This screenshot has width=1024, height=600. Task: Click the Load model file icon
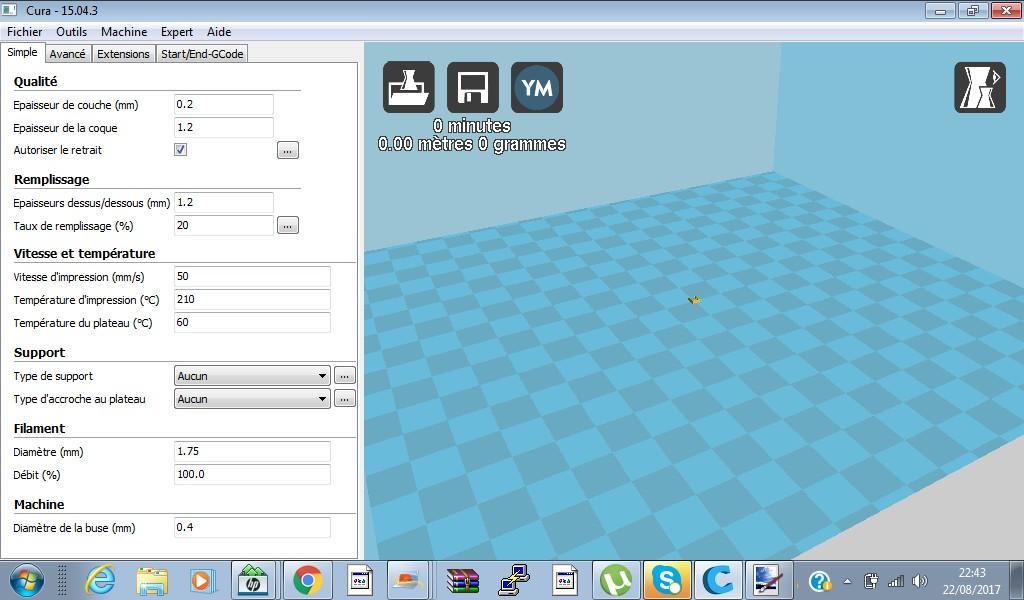click(x=408, y=87)
